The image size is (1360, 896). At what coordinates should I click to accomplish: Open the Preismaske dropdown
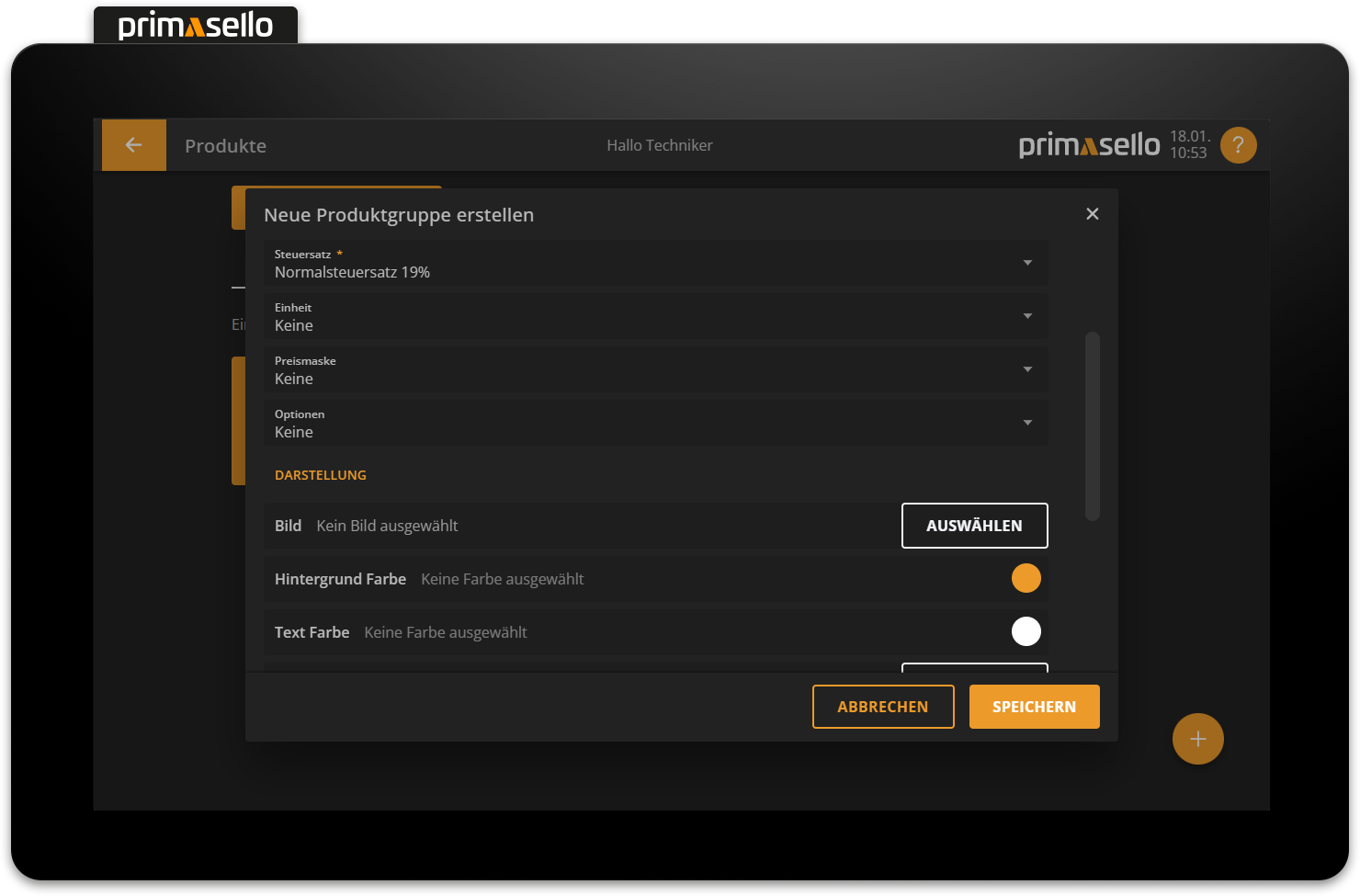click(x=655, y=370)
